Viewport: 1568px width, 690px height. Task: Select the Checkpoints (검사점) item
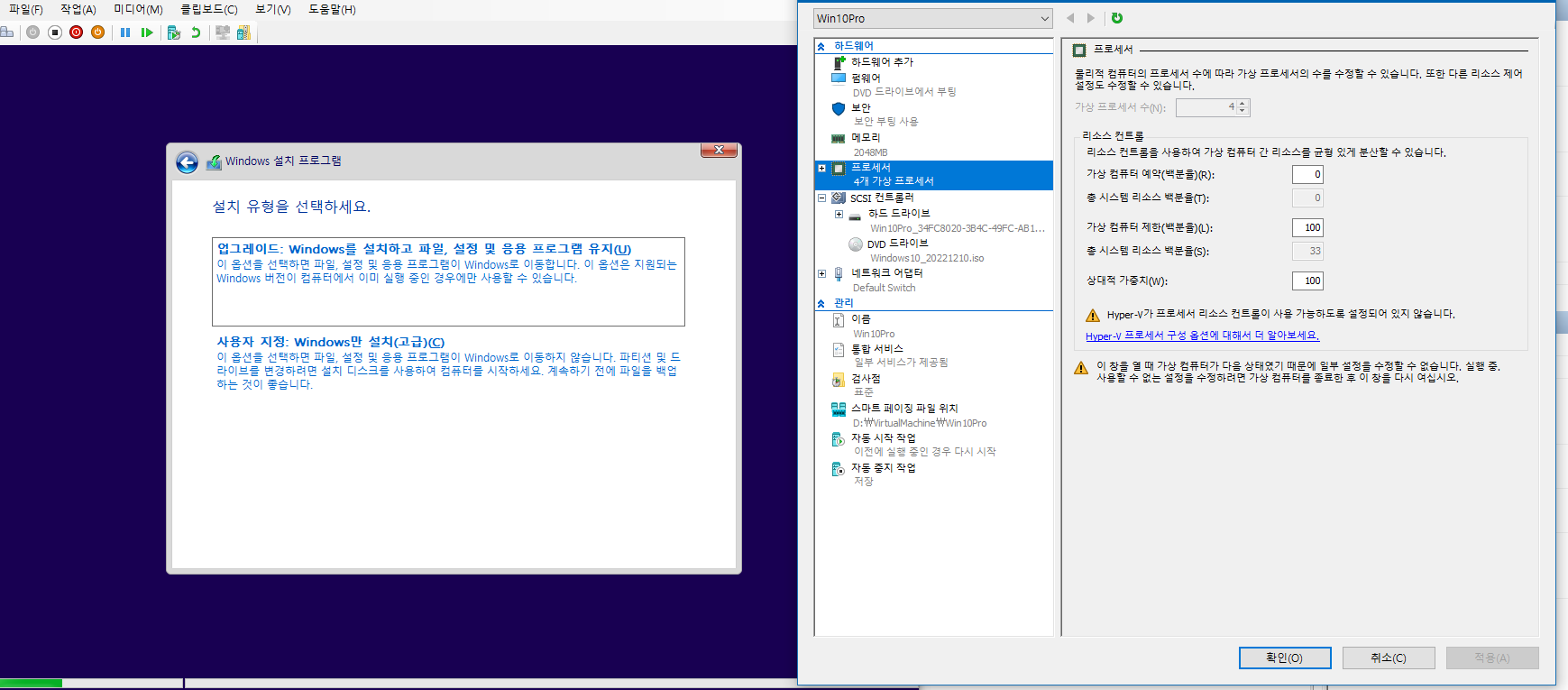(x=866, y=379)
